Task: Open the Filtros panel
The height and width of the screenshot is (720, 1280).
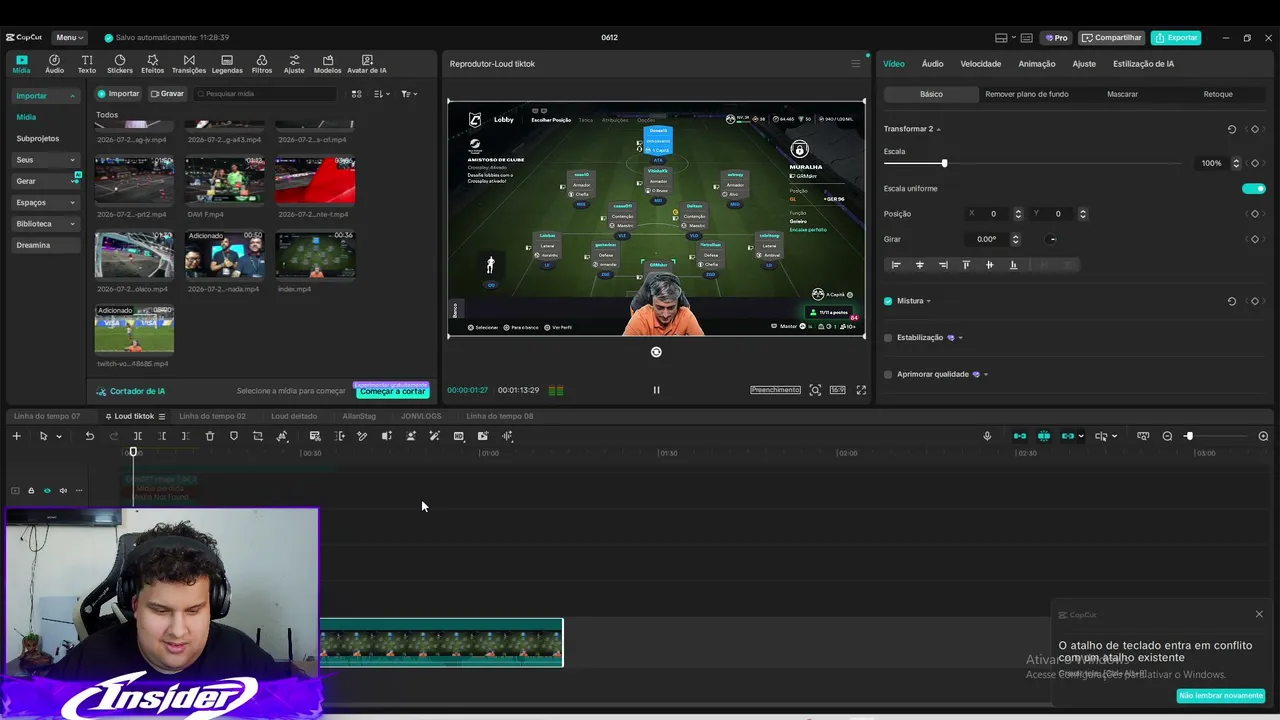Action: click(262, 64)
